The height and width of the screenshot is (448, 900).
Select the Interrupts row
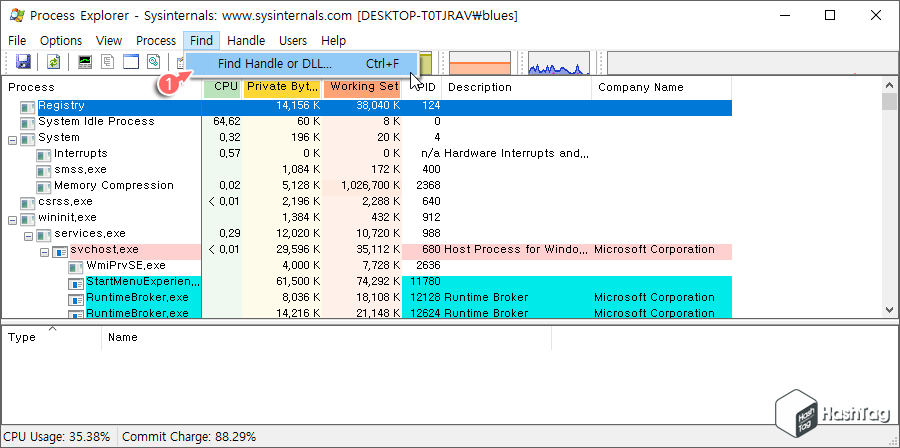[367, 154]
